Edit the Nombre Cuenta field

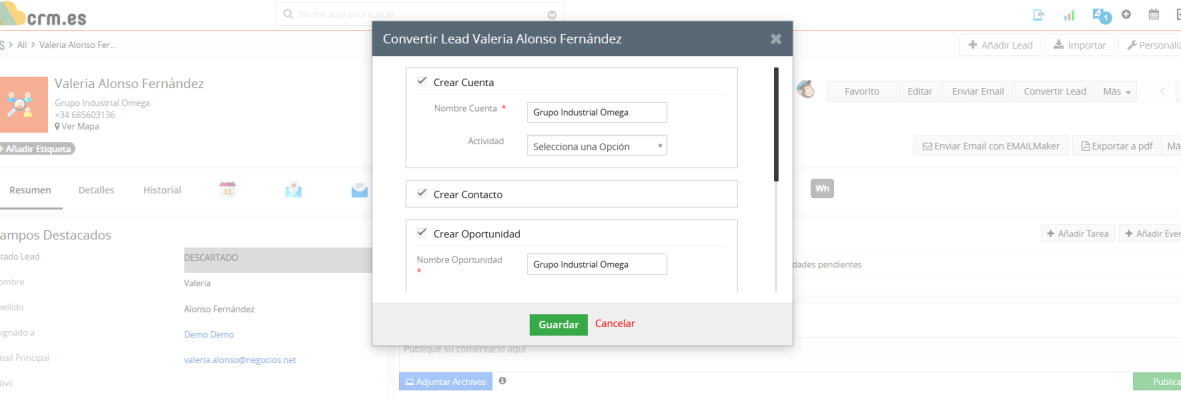[x=597, y=112]
